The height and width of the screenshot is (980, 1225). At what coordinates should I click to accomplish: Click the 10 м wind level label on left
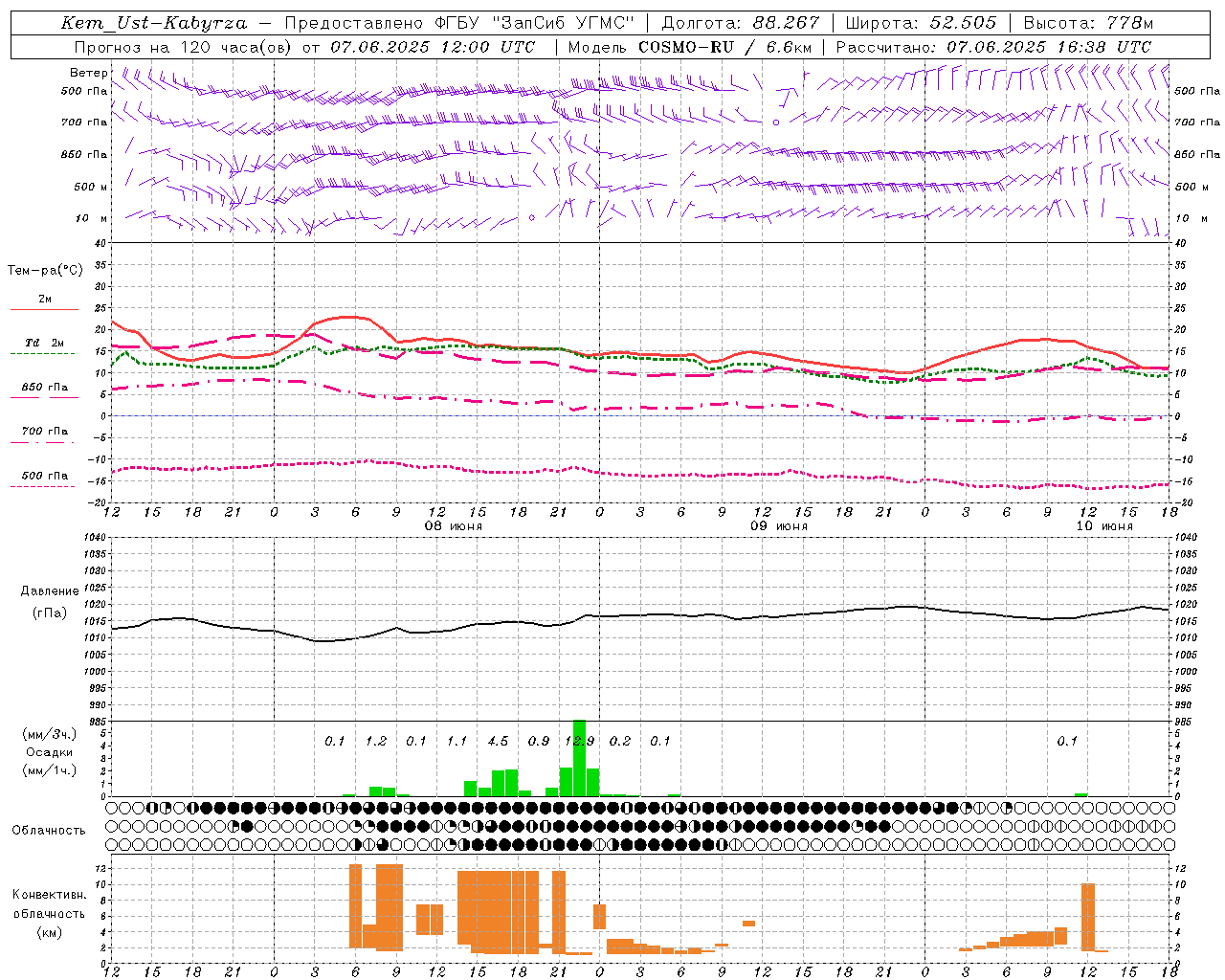[92, 218]
